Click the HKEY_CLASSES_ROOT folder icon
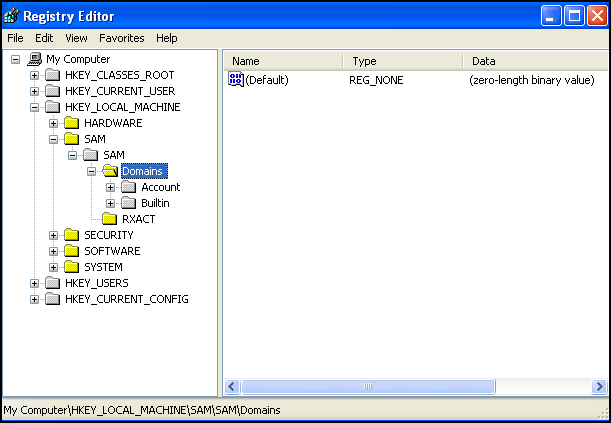 pyautogui.click(x=53, y=75)
